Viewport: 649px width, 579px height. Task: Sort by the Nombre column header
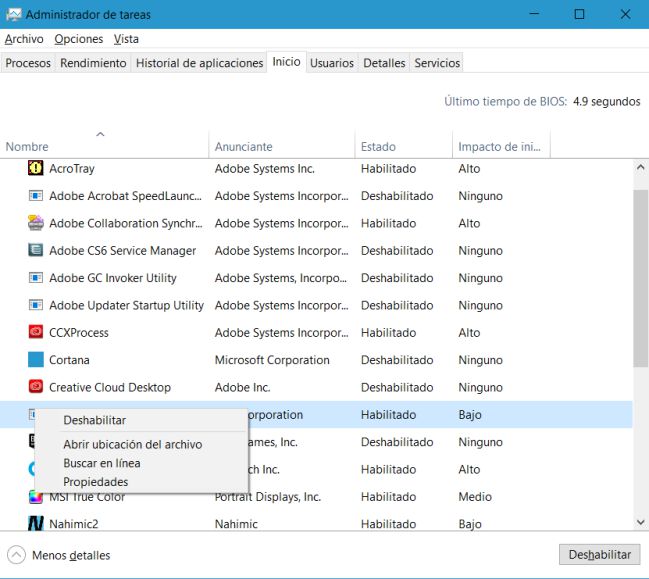point(104,144)
